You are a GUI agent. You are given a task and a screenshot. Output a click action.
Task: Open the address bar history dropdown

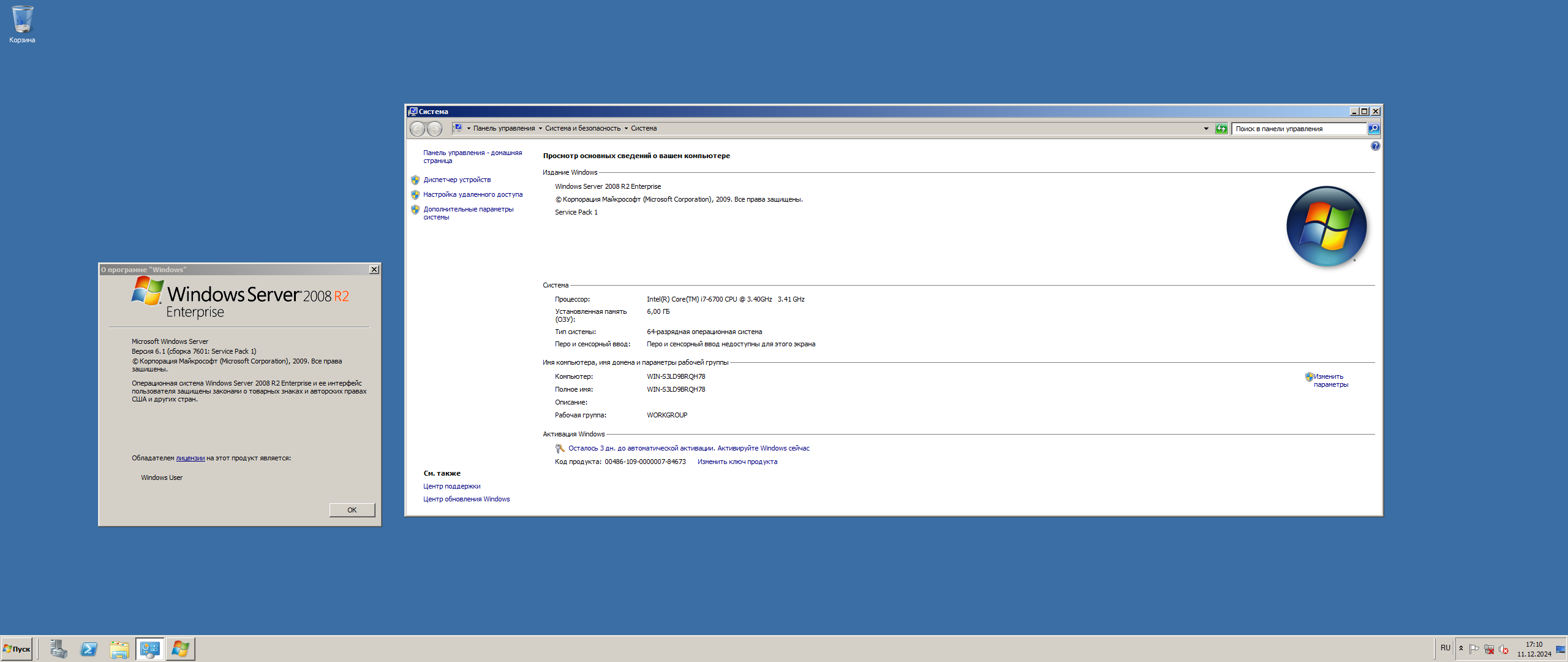click(1205, 129)
